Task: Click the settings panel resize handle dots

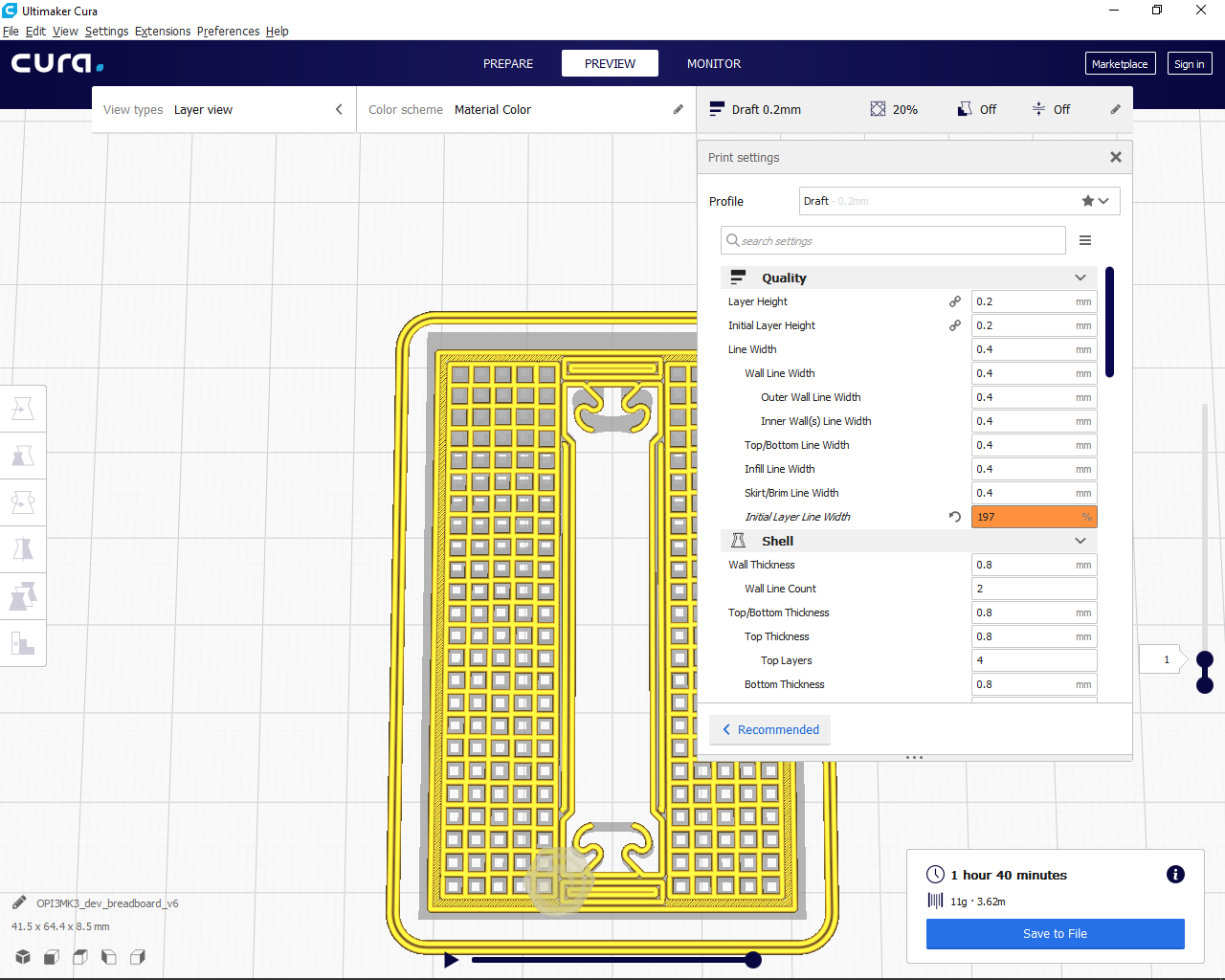Action: [915, 757]
